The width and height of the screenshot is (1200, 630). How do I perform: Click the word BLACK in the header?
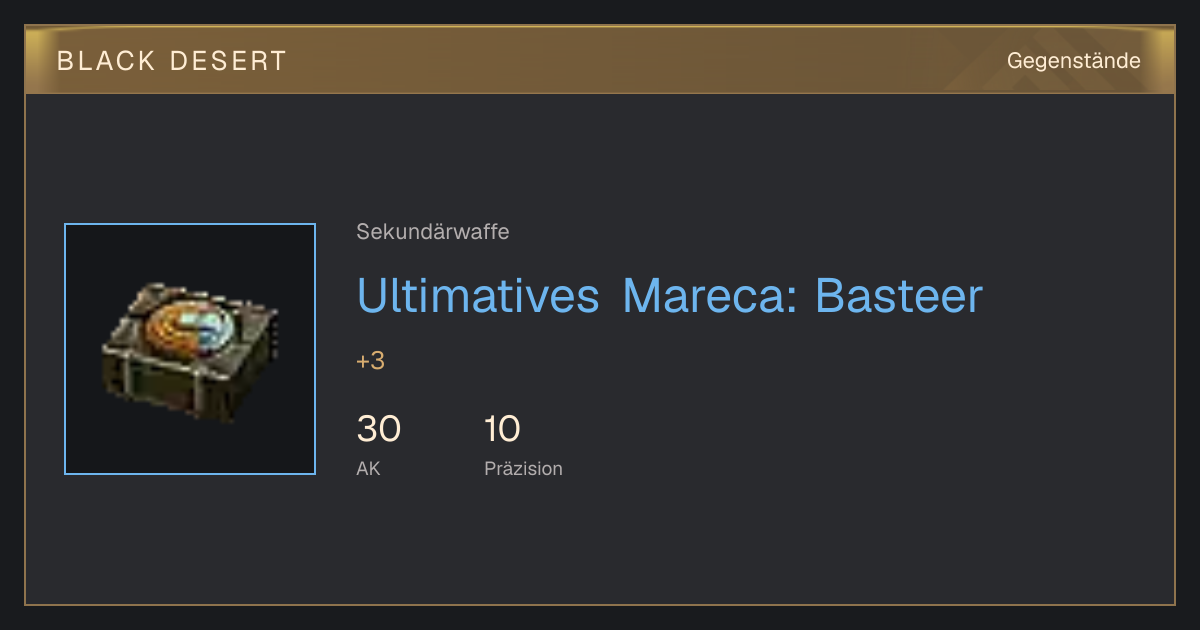[107, 61]
